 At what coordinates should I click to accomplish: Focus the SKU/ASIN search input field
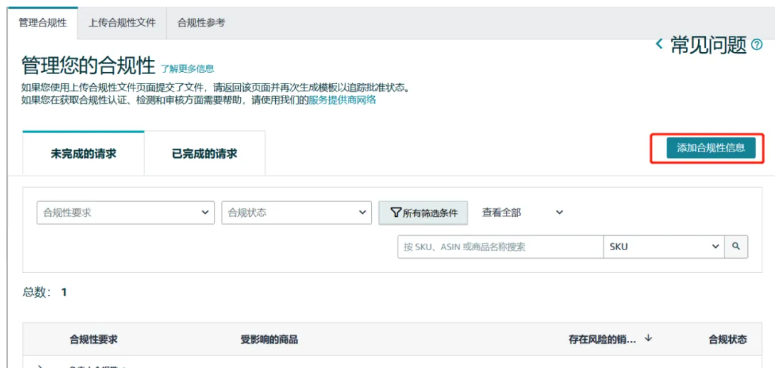click(500, 246)
